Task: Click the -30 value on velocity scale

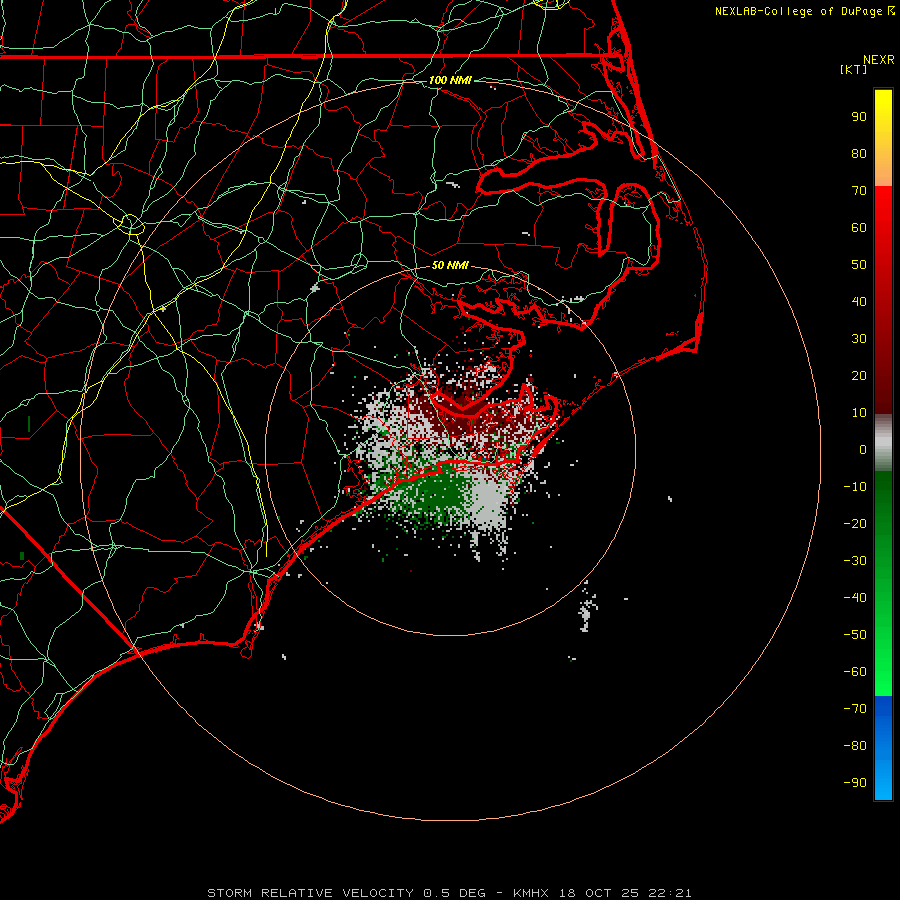Action: [x=855, y=561]
